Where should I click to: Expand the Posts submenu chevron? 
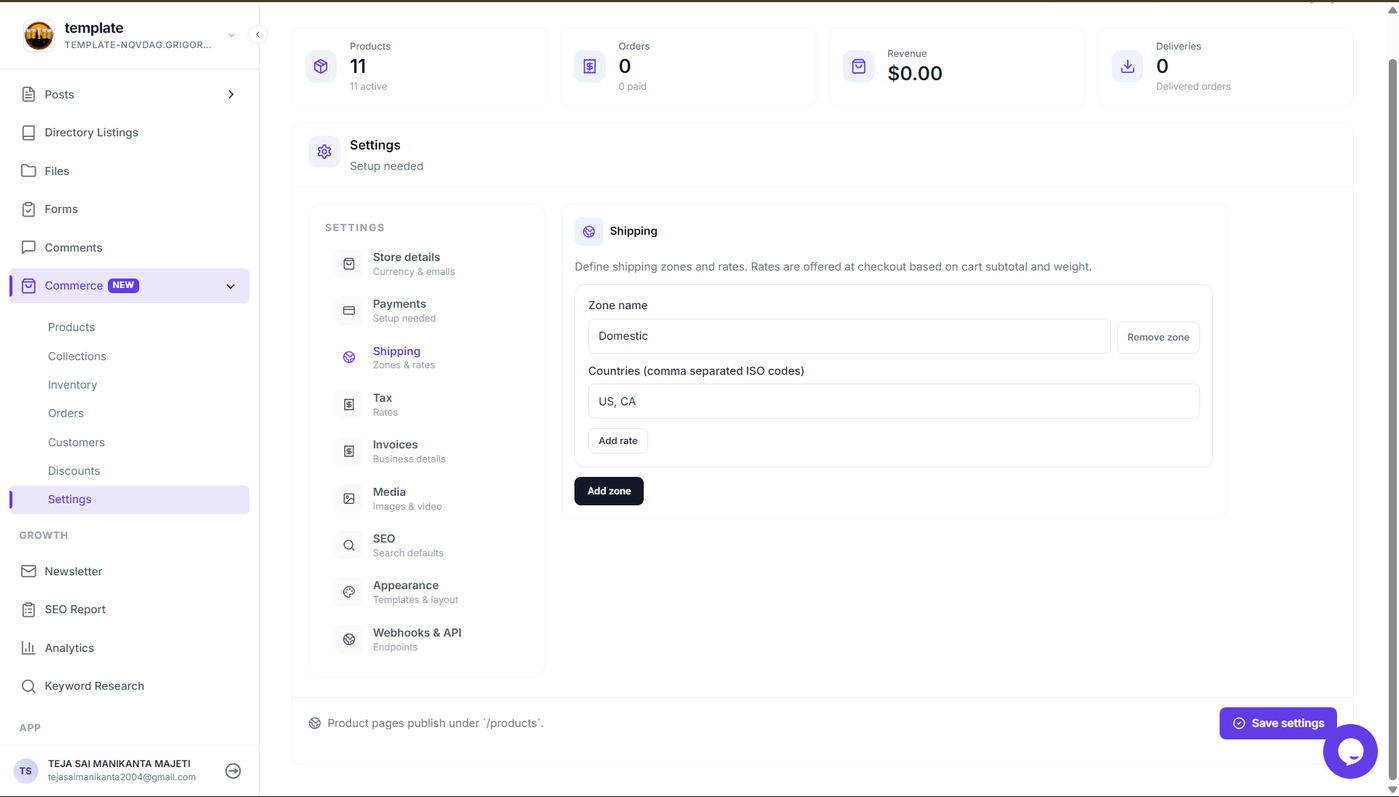[x=231, y=94]
